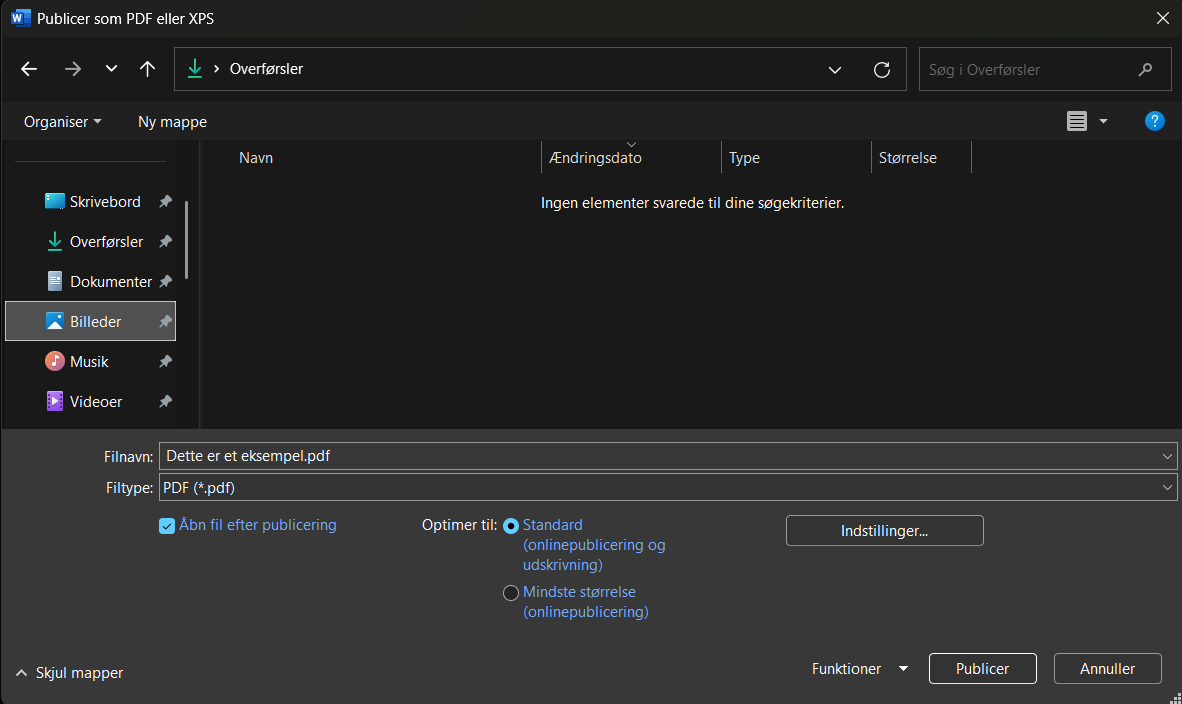Sort by Ændringsdato column header
1182x704 pixels.
[x=596, y=158]
